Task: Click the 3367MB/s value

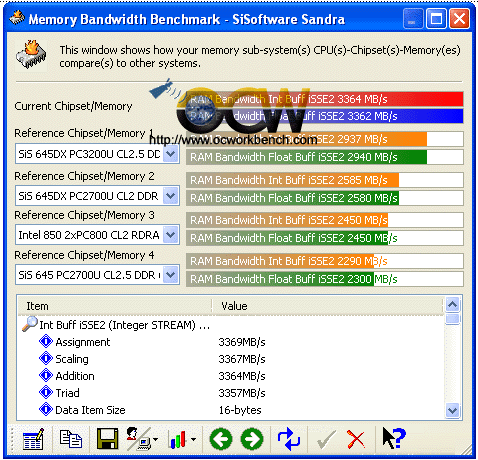Action: [242, 359]
